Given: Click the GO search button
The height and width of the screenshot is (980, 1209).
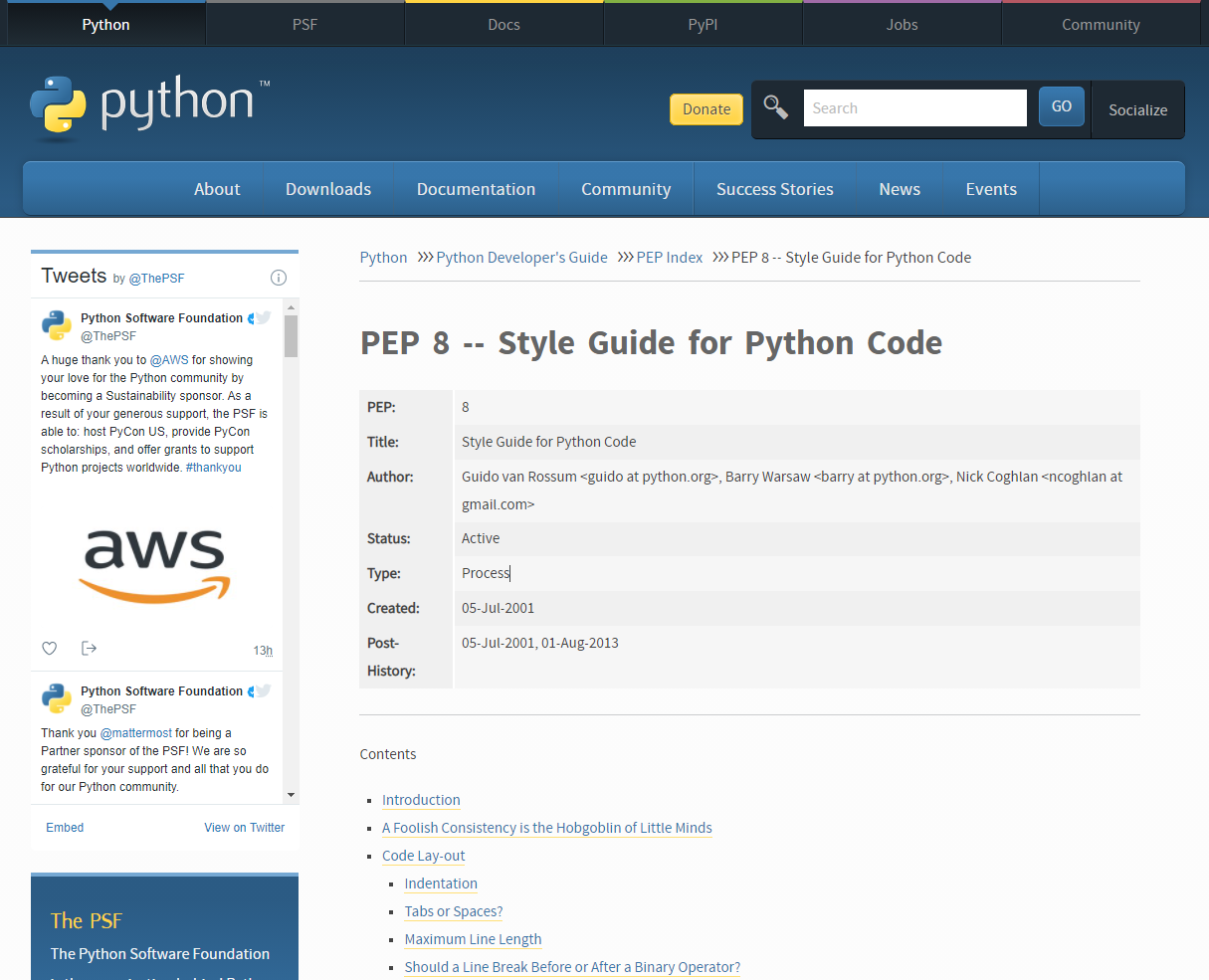Looking at the screenshot, I should tap(1062, 106).
